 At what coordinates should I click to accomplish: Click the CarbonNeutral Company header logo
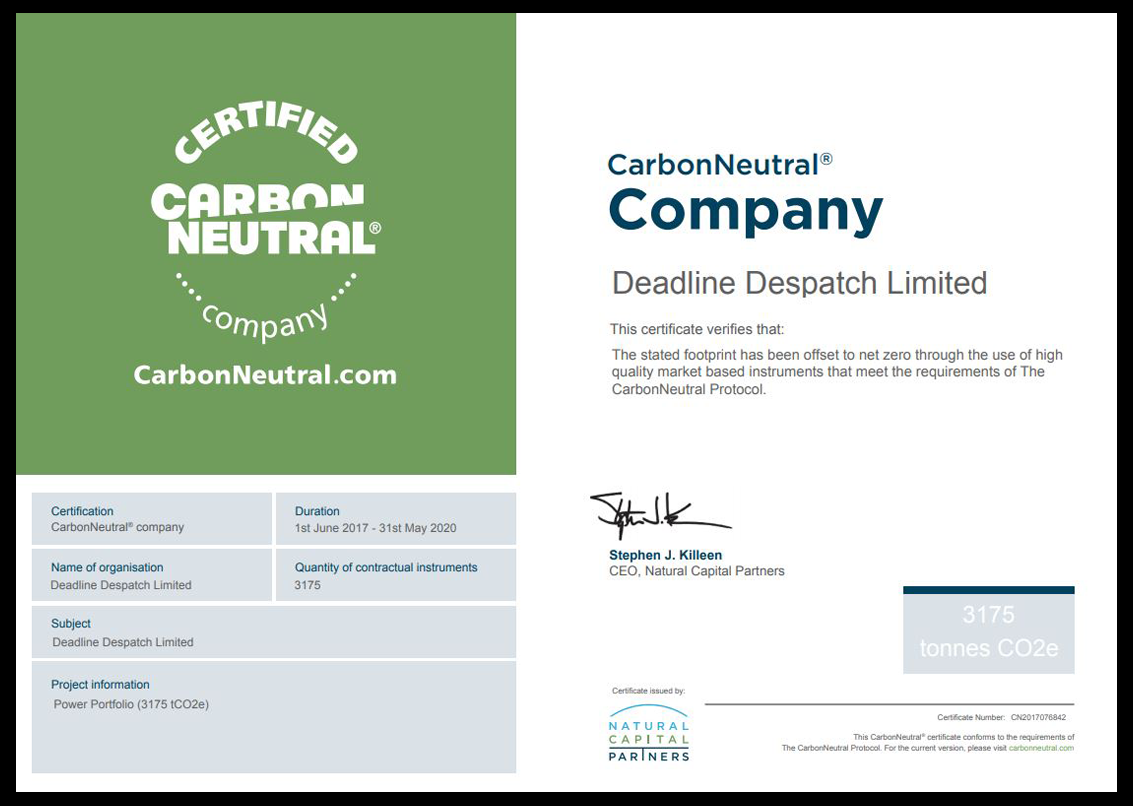pos(745,188)
